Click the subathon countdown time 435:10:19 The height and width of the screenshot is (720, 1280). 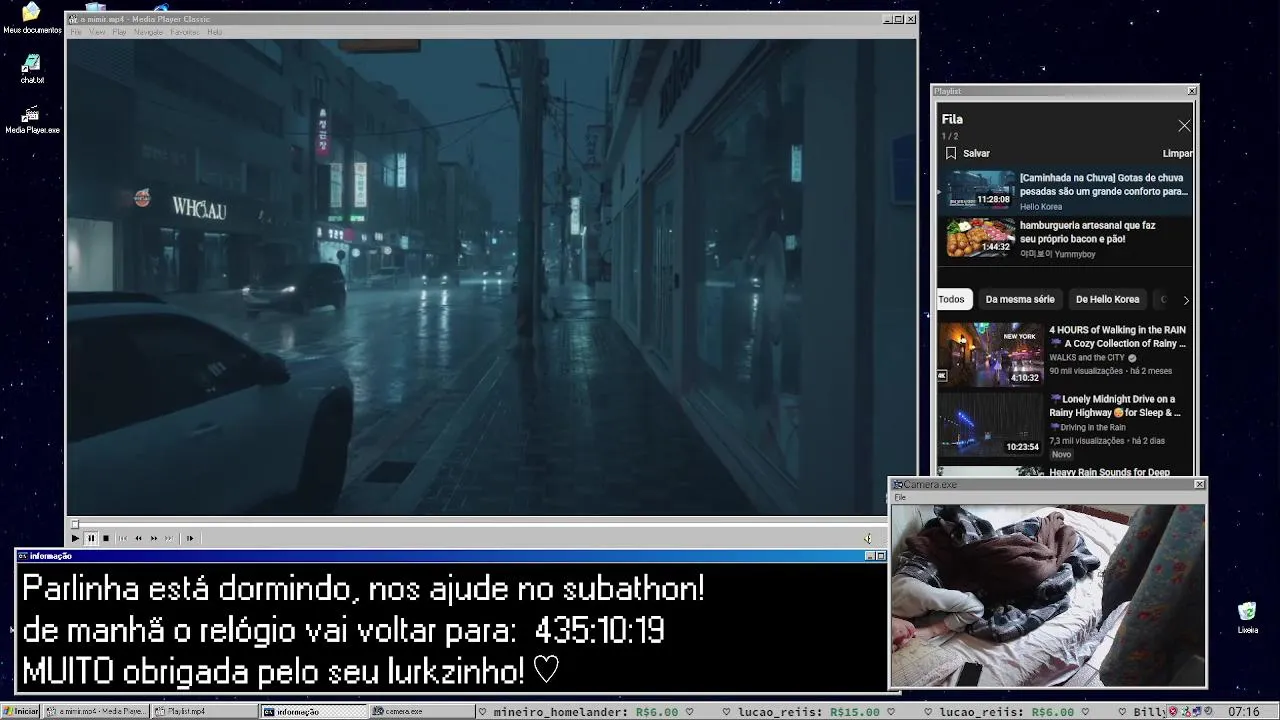(599, 630)
